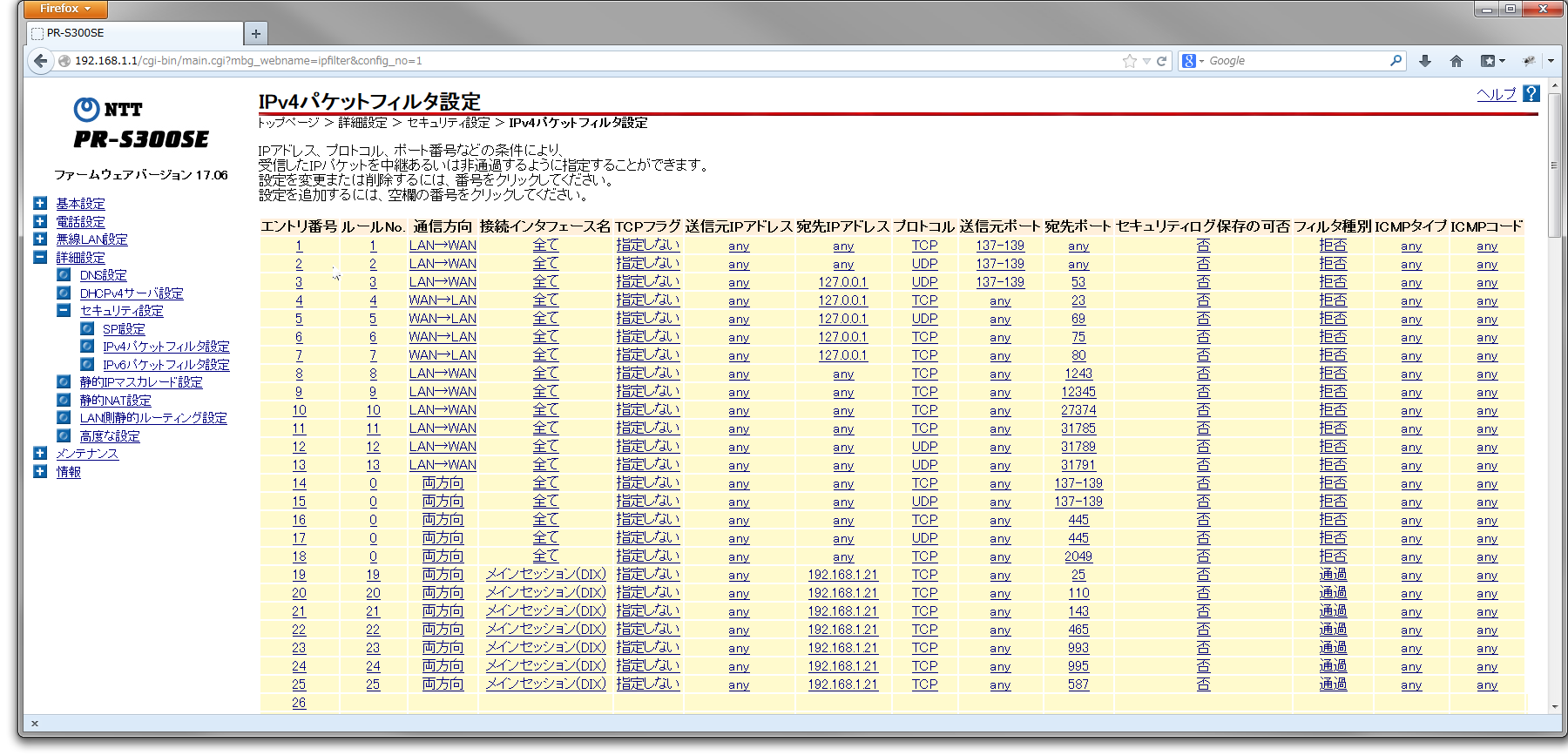Open entry number 19 link
The width and height of the screenshot is (1568, 755).
[x=299, y=575]
